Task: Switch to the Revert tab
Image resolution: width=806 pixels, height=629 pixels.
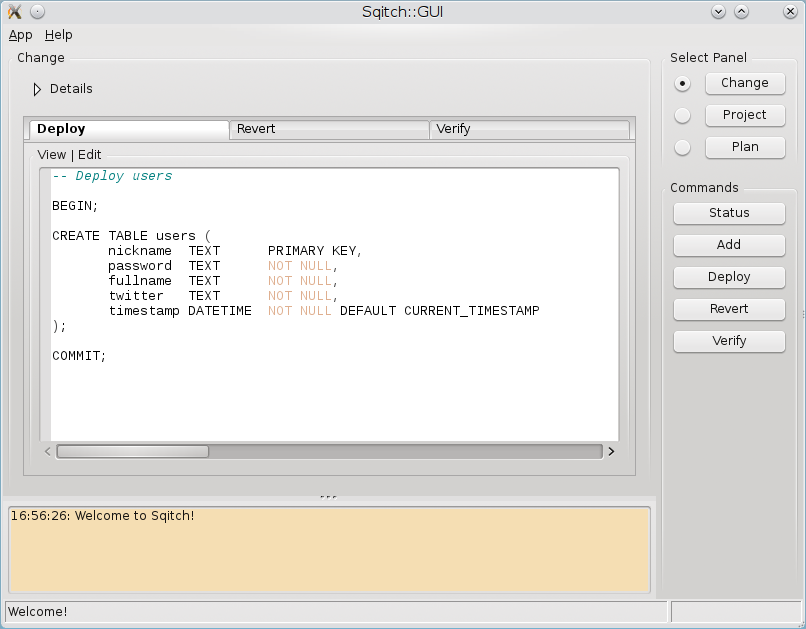Action: point(328,129)
